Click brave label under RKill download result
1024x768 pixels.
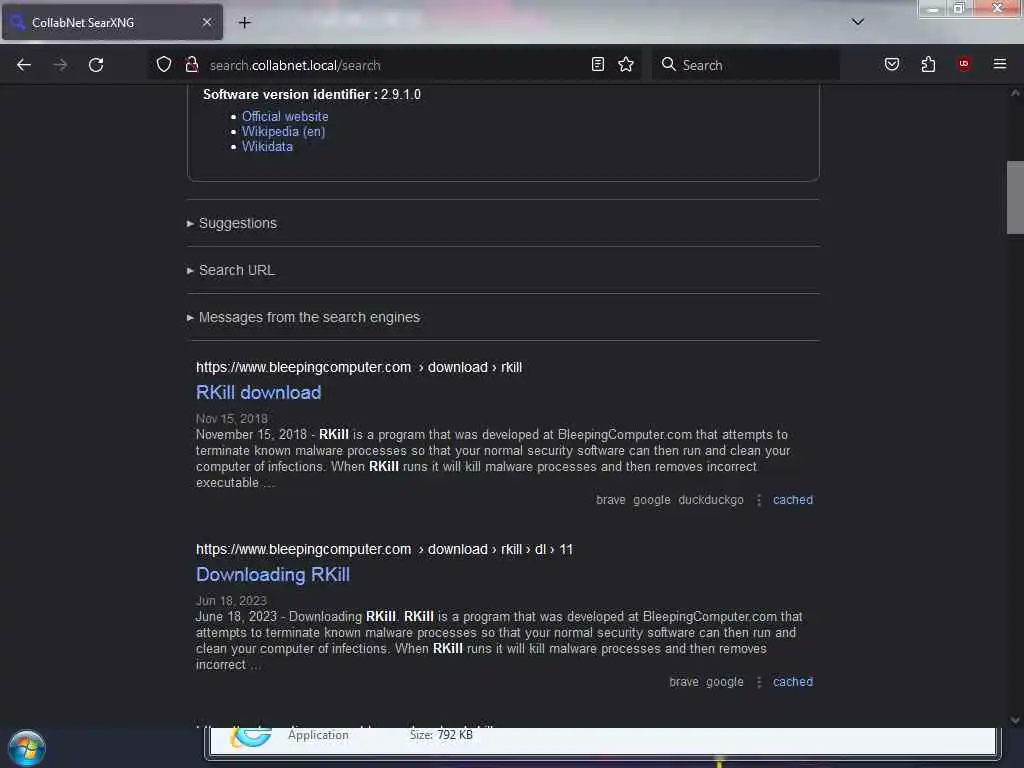pos(611,500)
